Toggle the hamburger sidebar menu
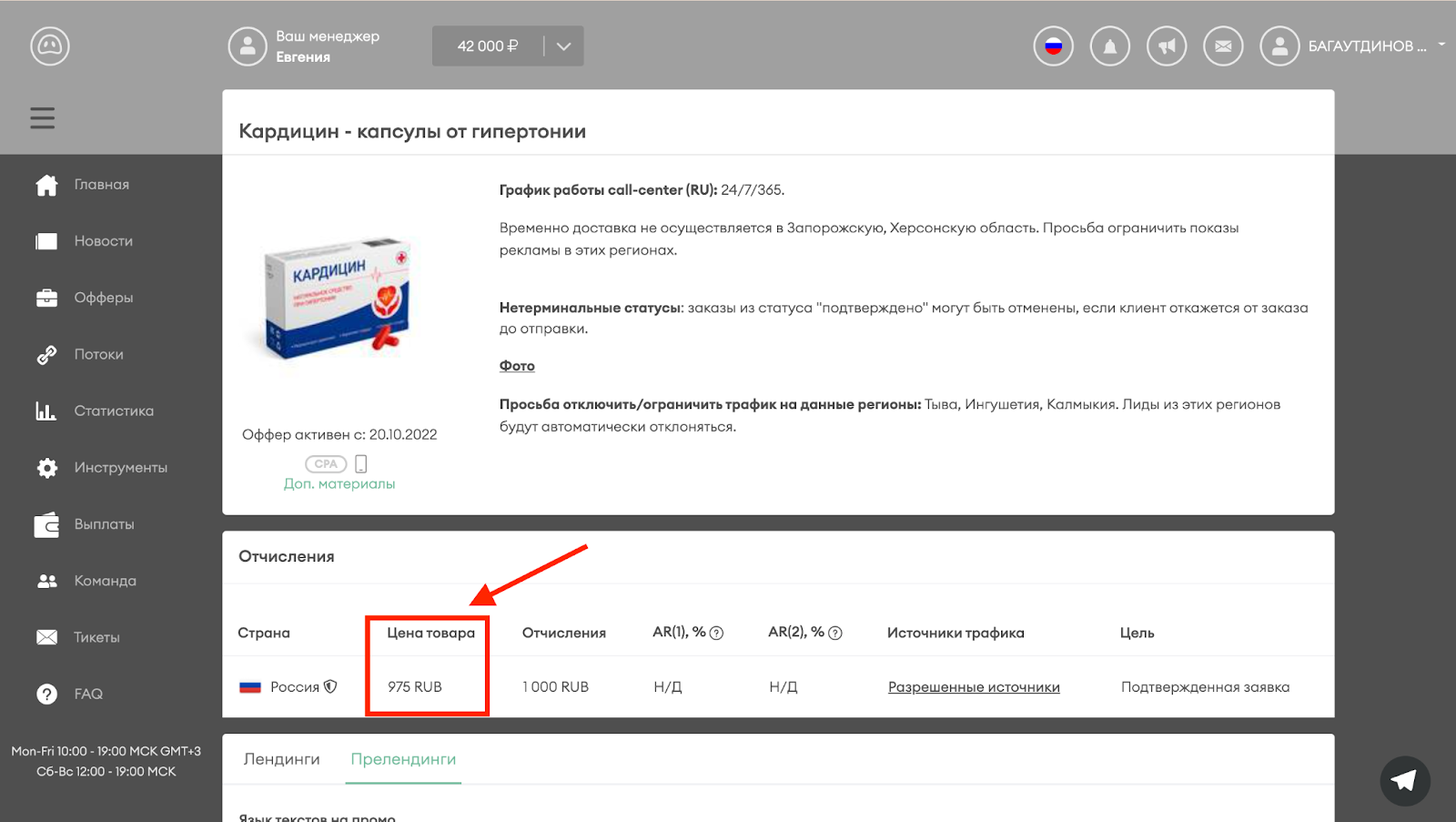 pyautogui.click(x=43, y=118)
